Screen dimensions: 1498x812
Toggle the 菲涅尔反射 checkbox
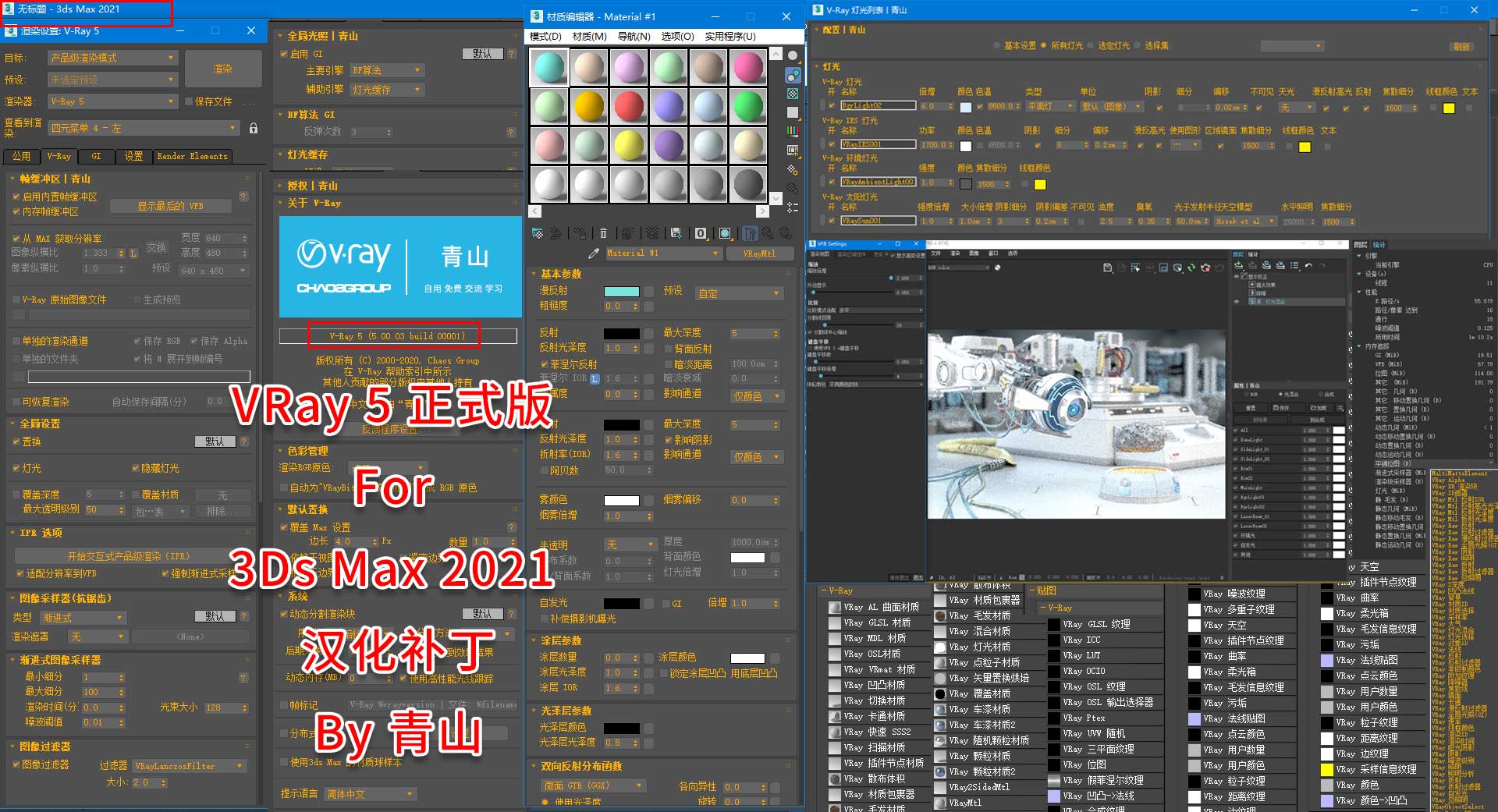pyautogui.click(x=545, y=364)
